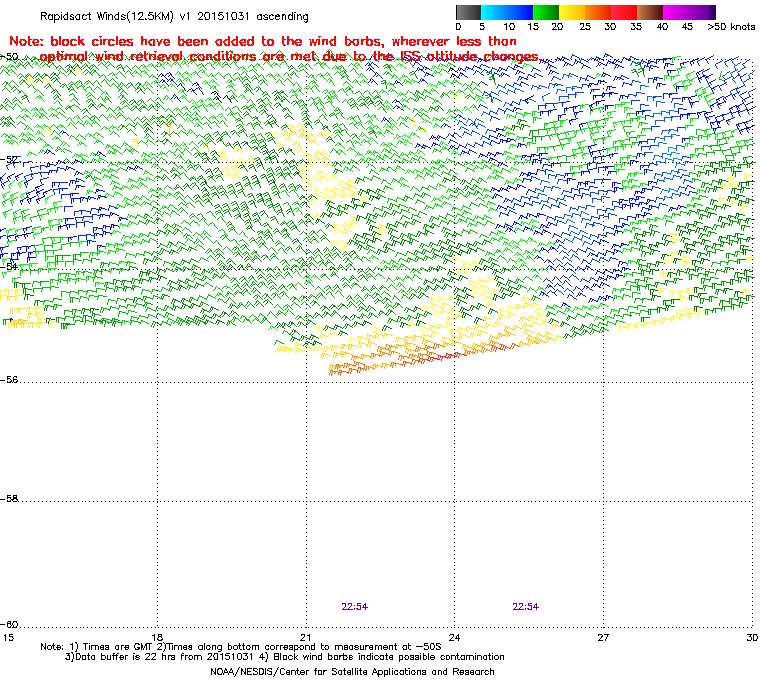Click the "27" longitude axis label
Image resolution: width=760 pixels, height=688 pixels.
(603, 637)
